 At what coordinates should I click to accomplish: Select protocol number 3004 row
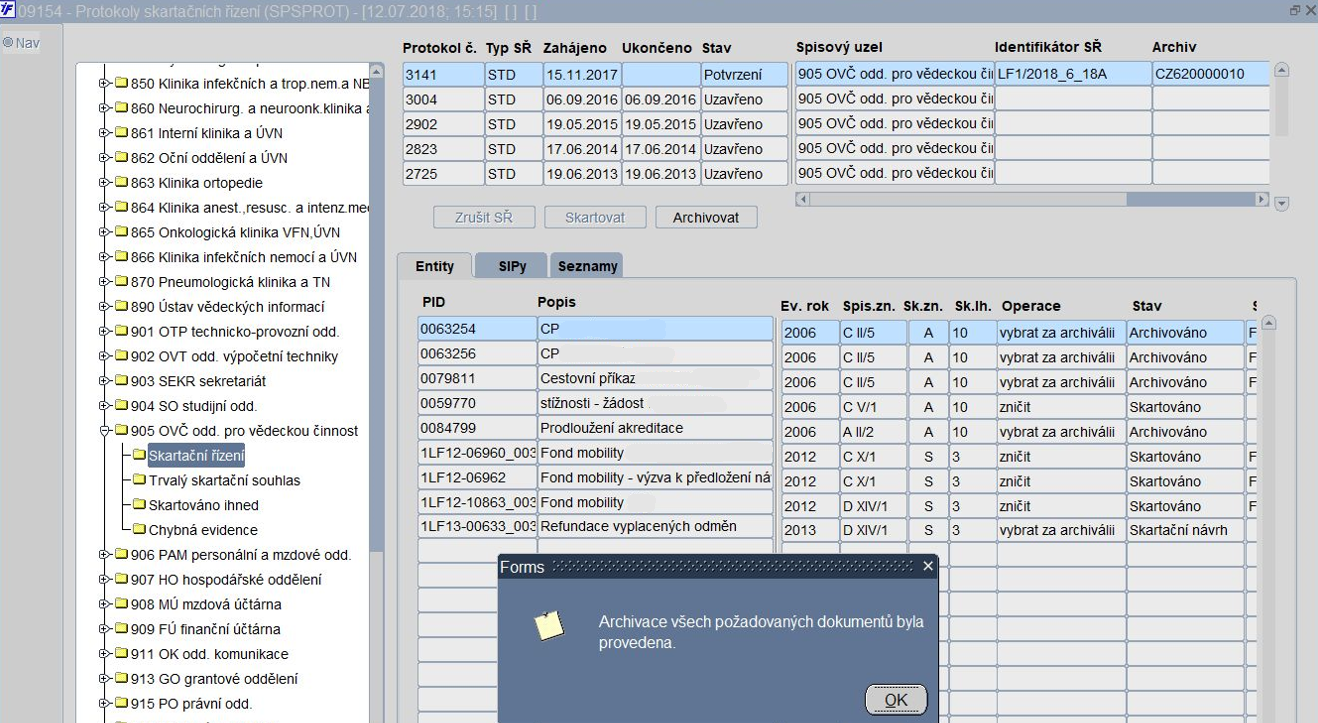pos(443,99)
